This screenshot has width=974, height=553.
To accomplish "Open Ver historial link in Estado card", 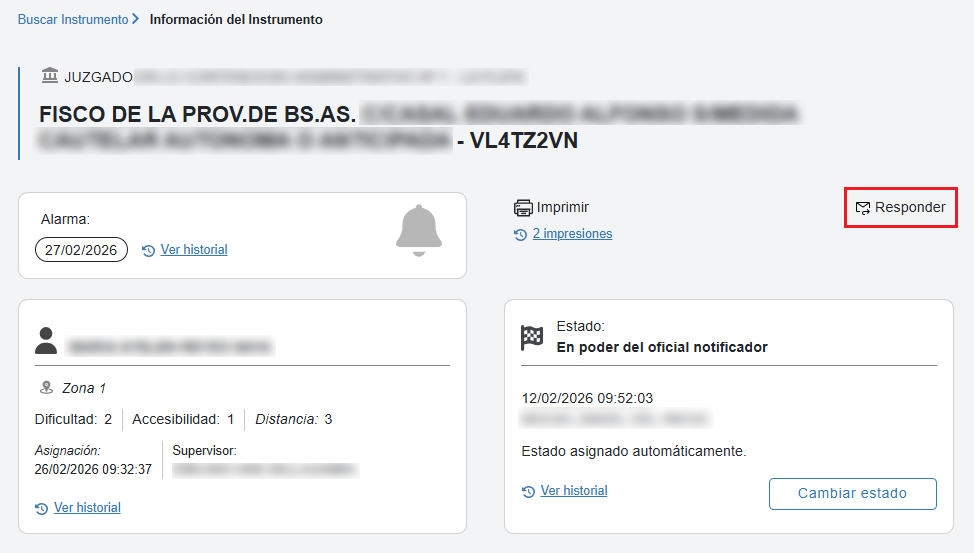I will point(574,490).
